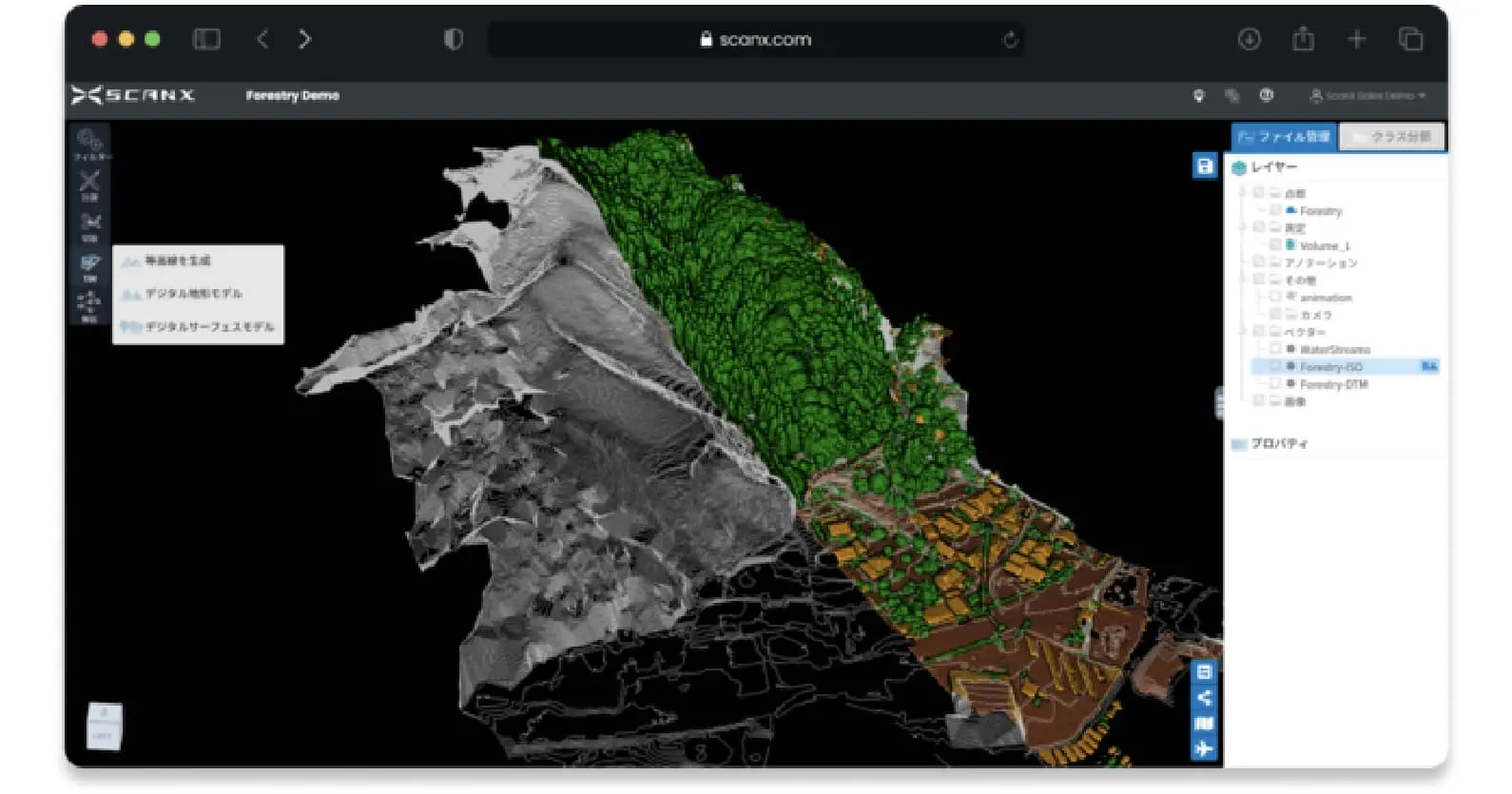The height and width of the screenshot is (794, 1512).
Task: Click the scanx.com address bar
Action: [756, 40]
